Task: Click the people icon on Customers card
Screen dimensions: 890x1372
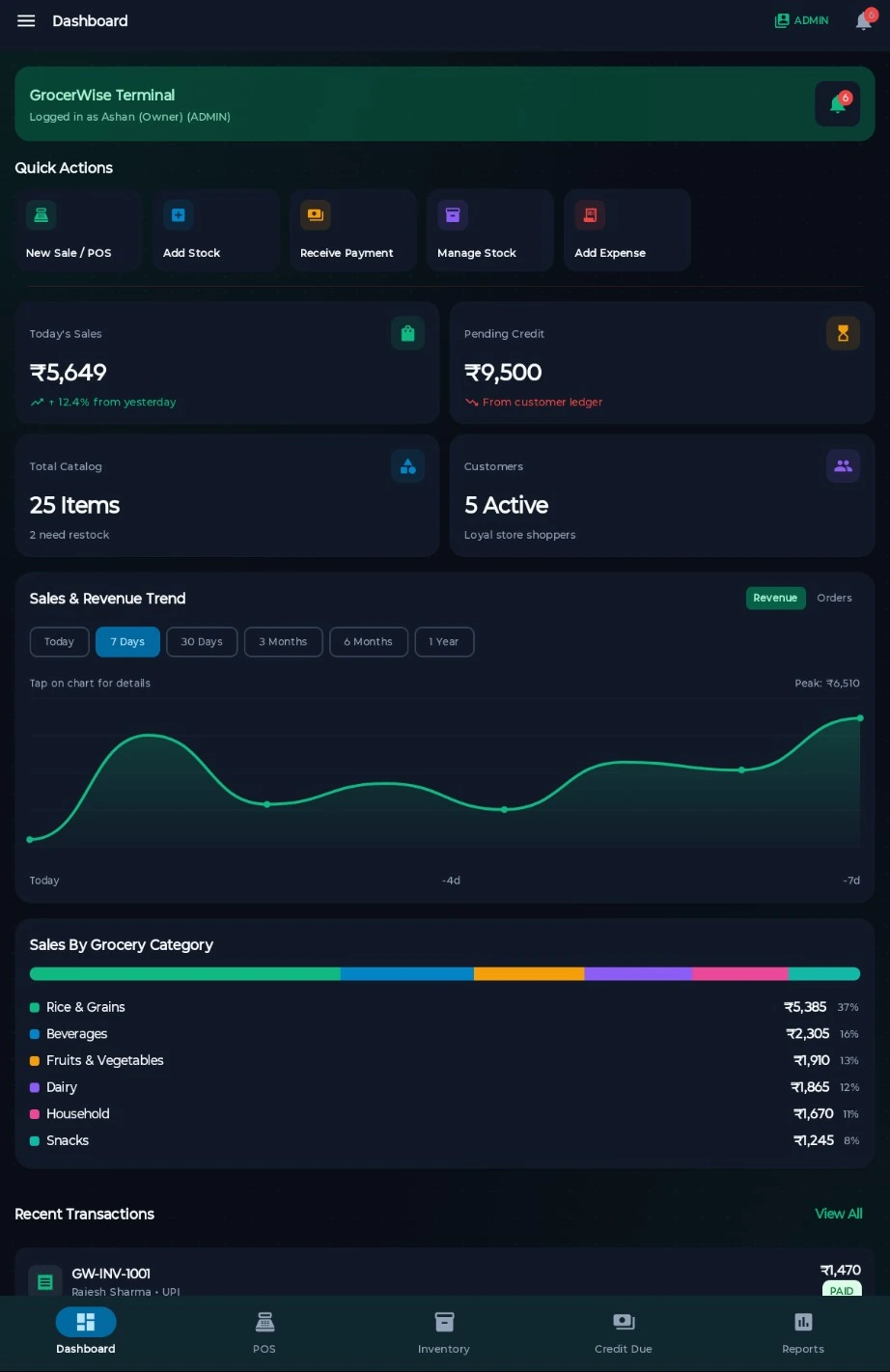Action: tap(843, 466)
